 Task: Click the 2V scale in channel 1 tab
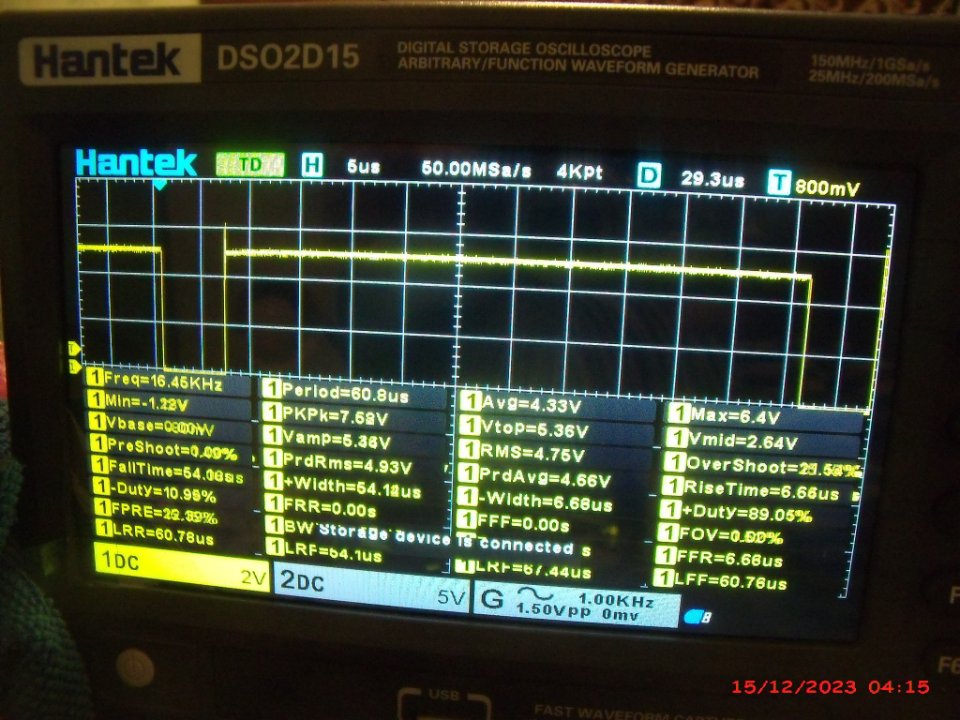(253, 577)
